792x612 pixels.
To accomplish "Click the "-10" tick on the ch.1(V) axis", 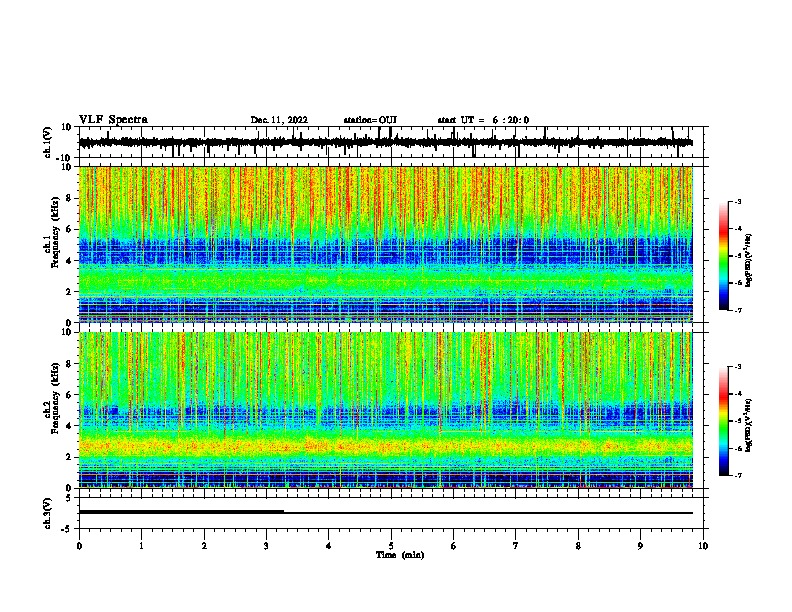I will [x=65, y=158].
